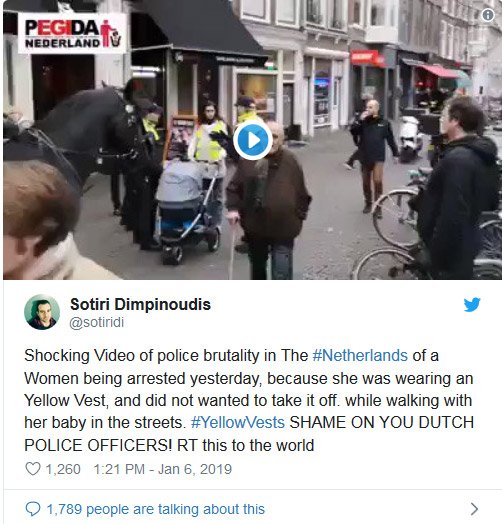Image resolution: width=502 pixels, height=524 pixels.
Task: Open the @sotiridi handle link
Action: pos(97,322)
